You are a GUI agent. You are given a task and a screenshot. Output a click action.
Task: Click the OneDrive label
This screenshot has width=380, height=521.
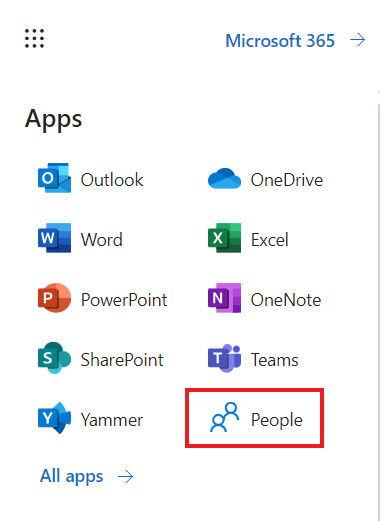[x=287, y=180]
